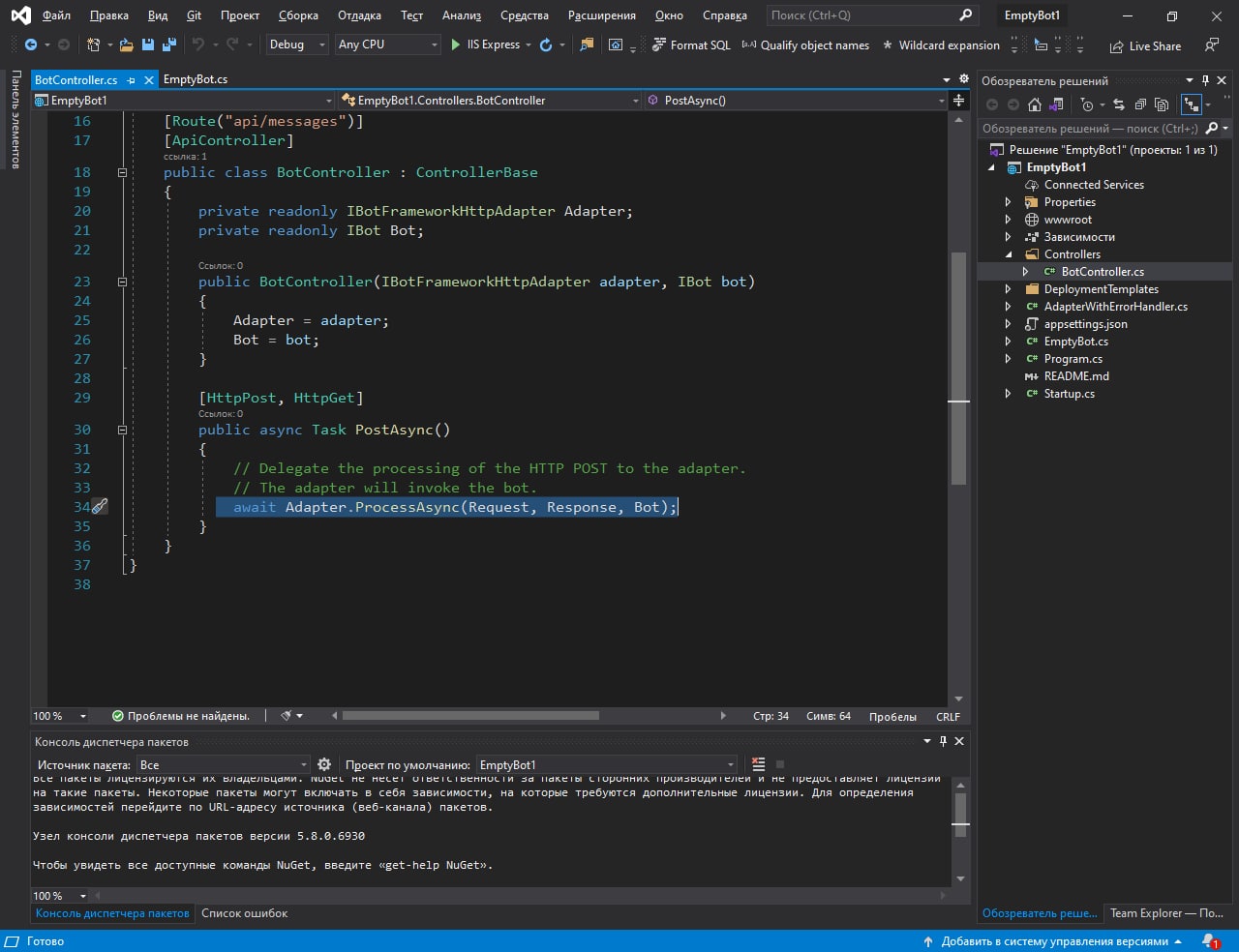Collapse the BotController class code block
This screenshot has width=1239, height=952.
(122, 172)
